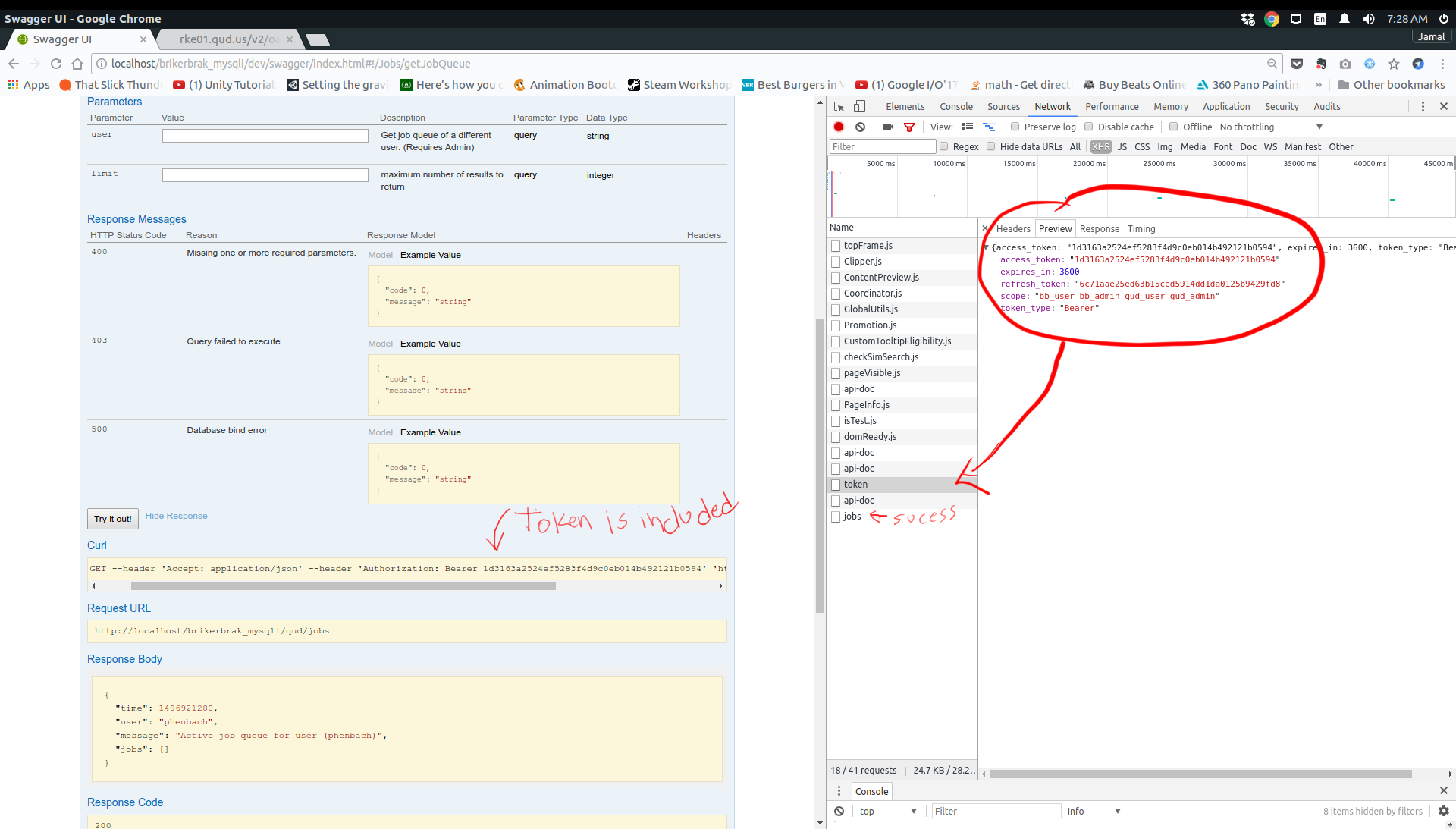Open the Console settings gear icon
This screenshot has height=829, width=1456.
pos(1442,811)
